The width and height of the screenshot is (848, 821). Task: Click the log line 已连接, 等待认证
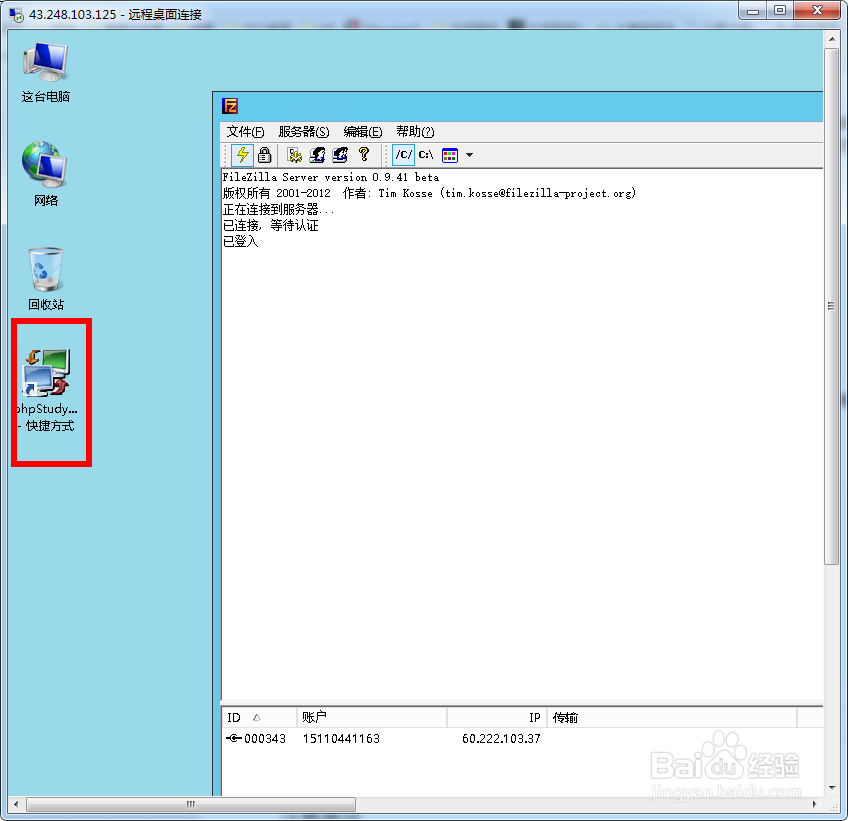click(x=270, y=225)
